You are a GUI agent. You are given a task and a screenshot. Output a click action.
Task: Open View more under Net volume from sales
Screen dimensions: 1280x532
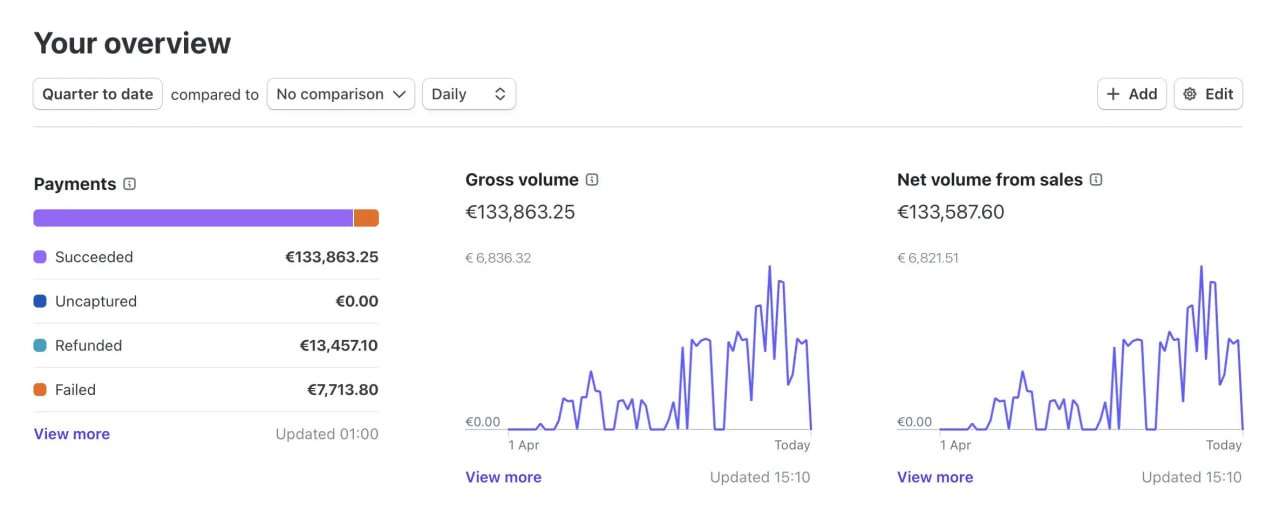[935, 477]
